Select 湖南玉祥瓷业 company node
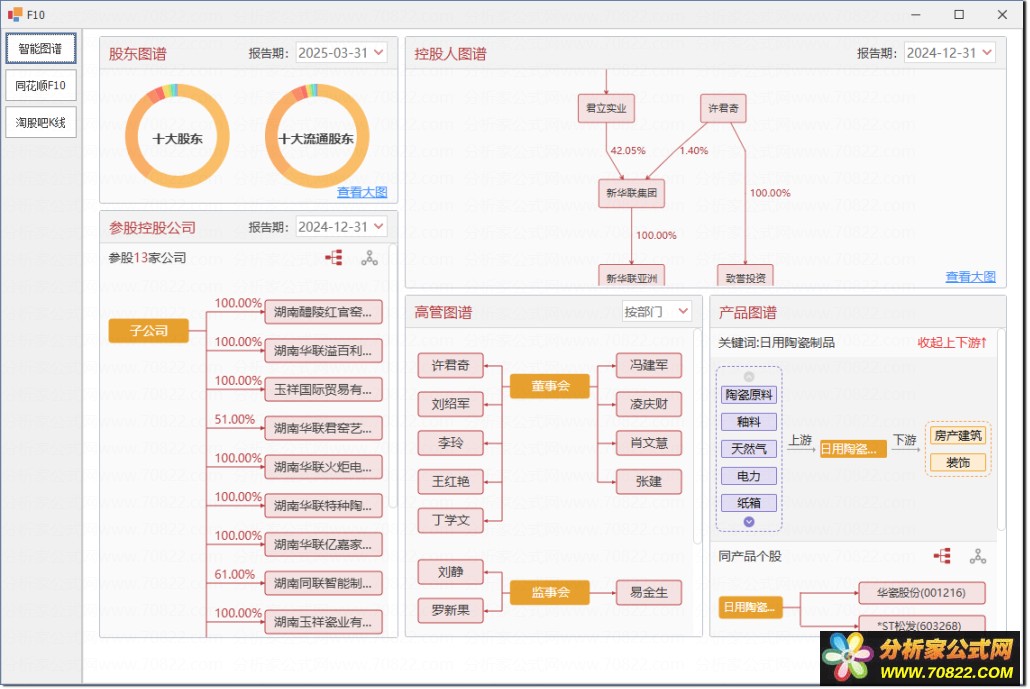 click(x=323, y=622)
